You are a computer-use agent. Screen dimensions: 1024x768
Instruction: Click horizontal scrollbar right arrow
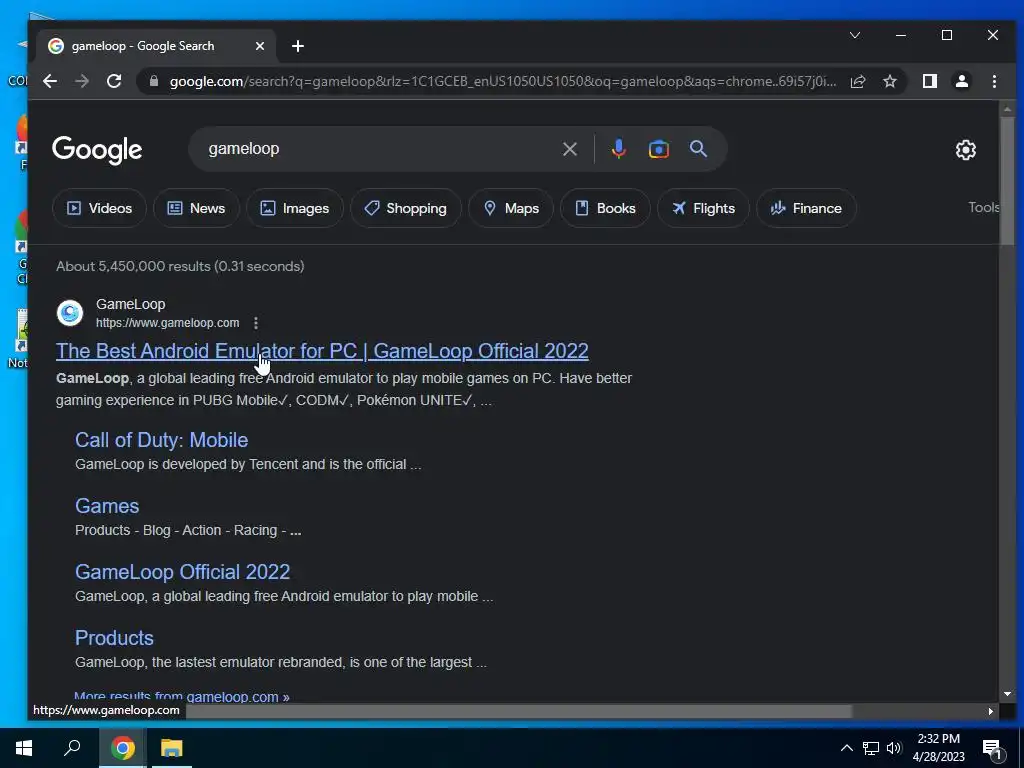pyautogui.click(x=991, y=711)
